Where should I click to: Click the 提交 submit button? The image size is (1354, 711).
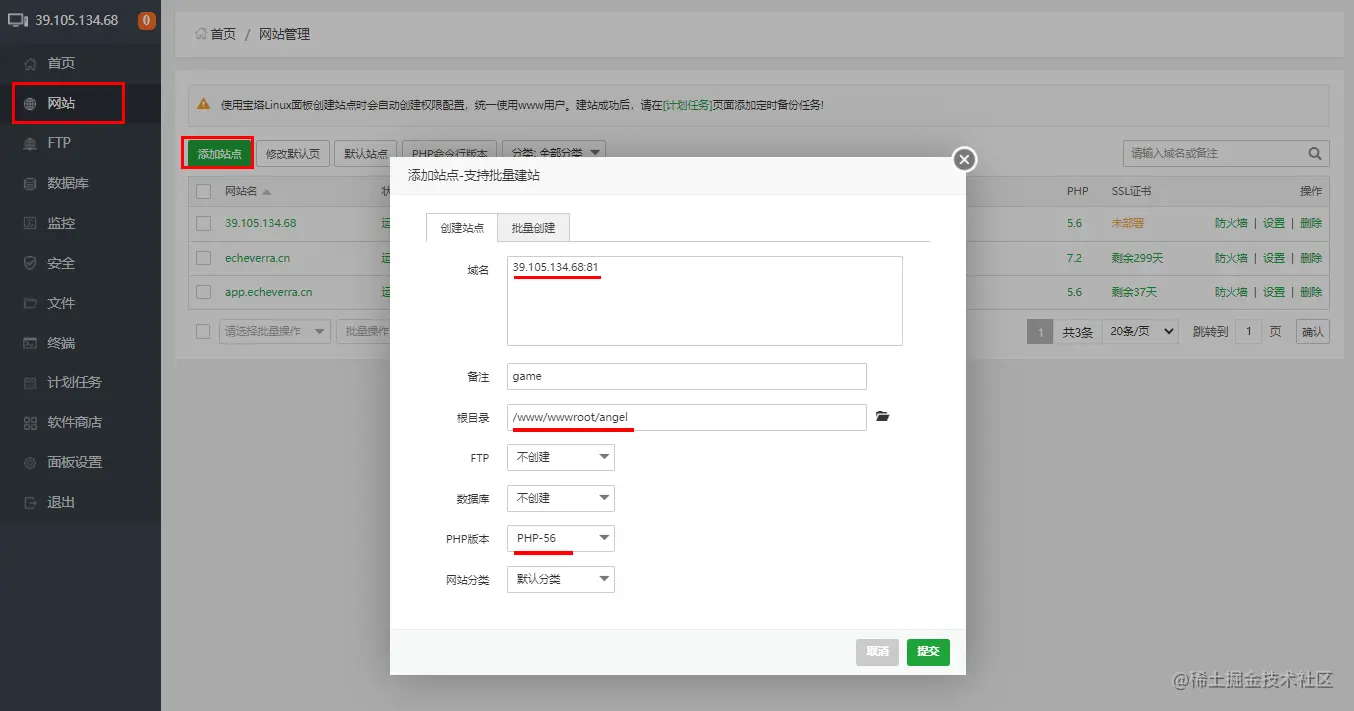click(928, 651)
